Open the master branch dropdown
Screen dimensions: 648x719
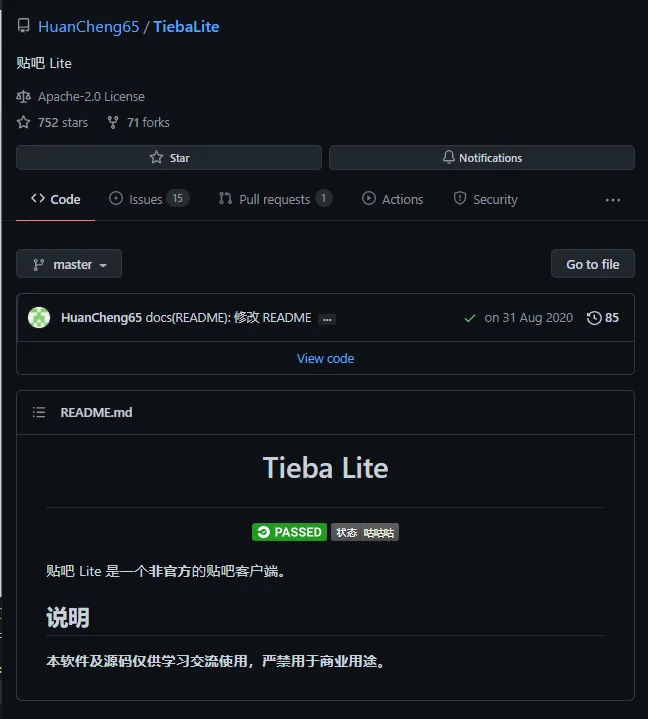coord(69,264)
